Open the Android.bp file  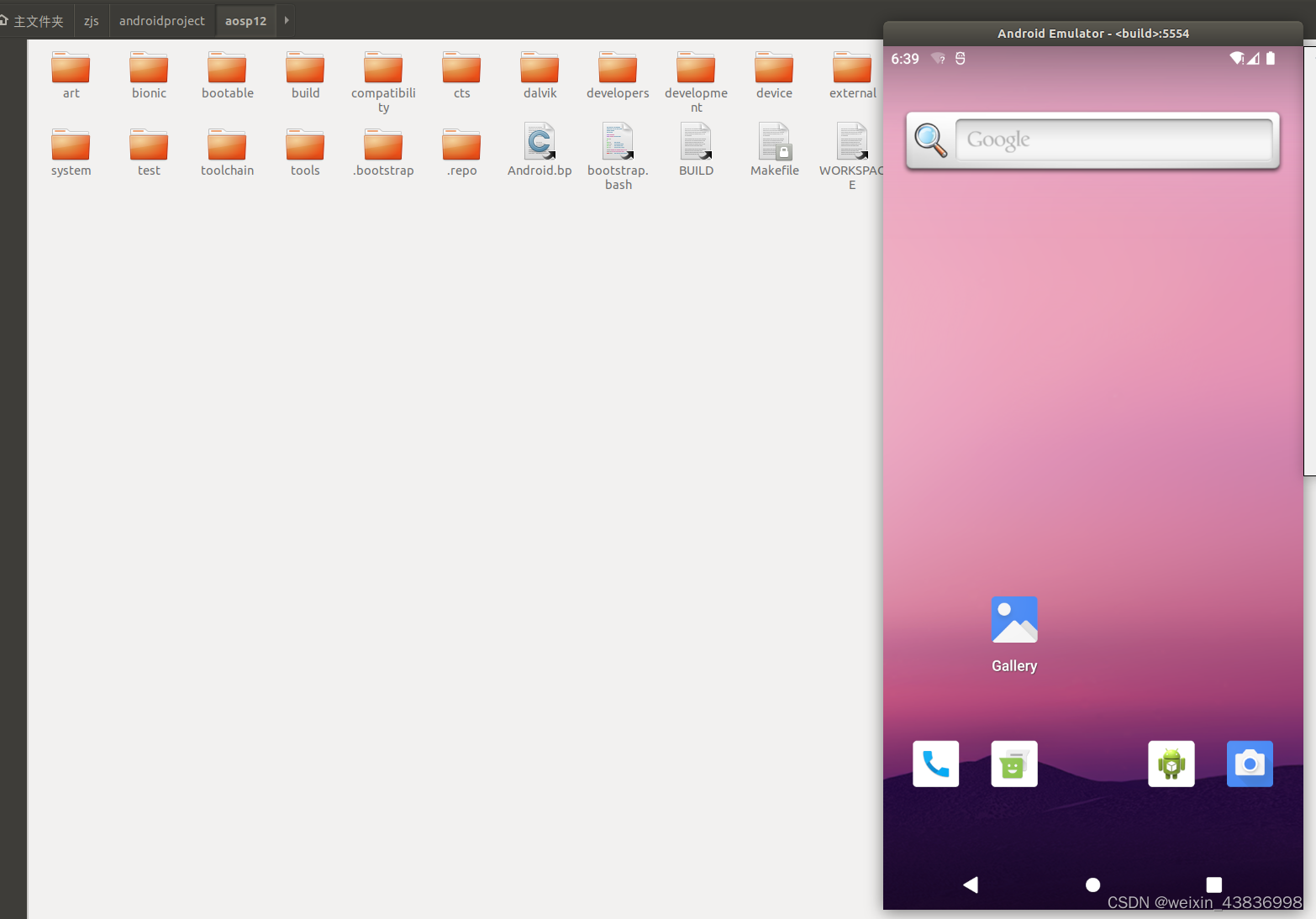pos(540,143)
